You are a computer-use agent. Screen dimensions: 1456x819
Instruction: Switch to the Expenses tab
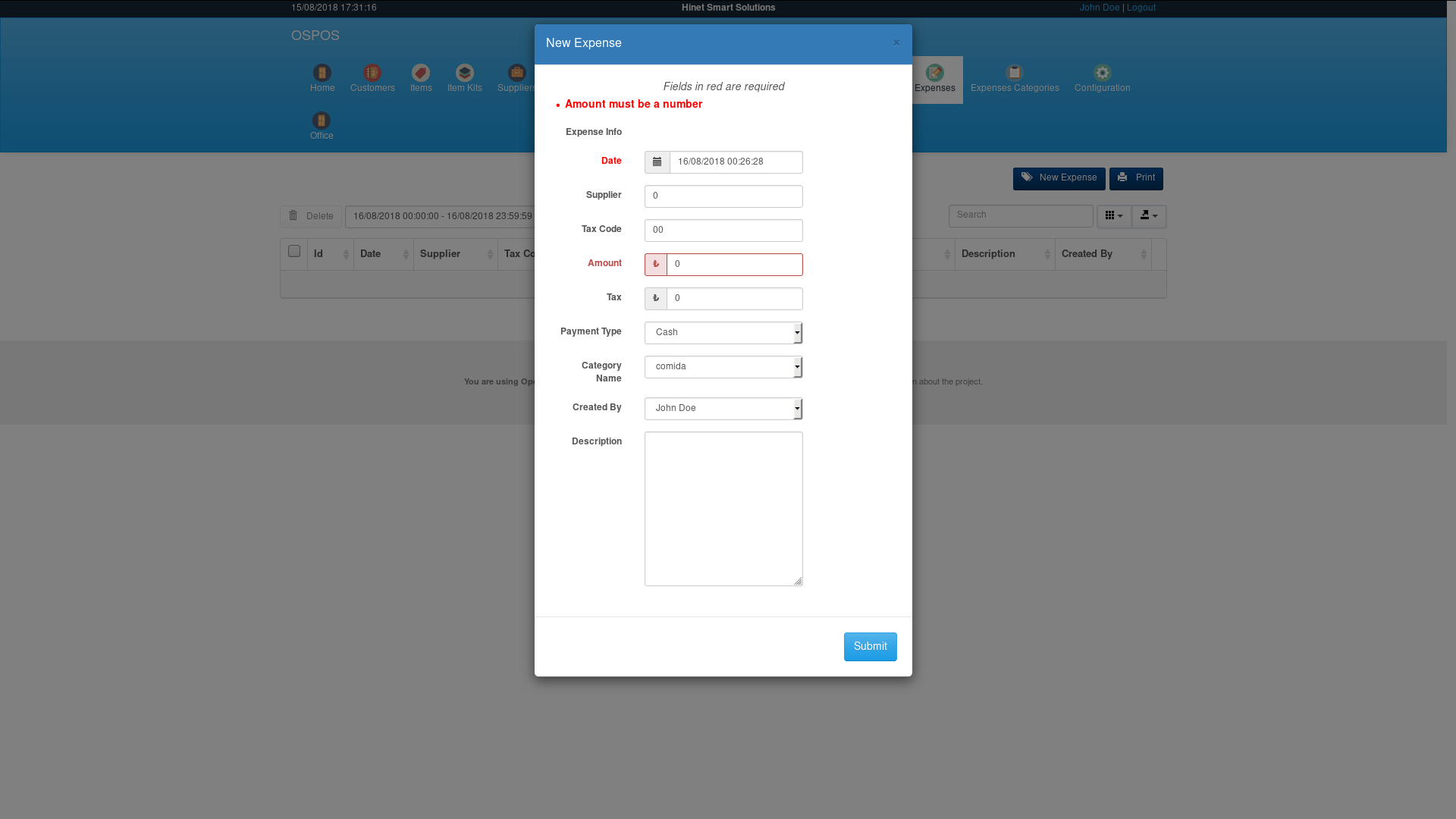936,80
